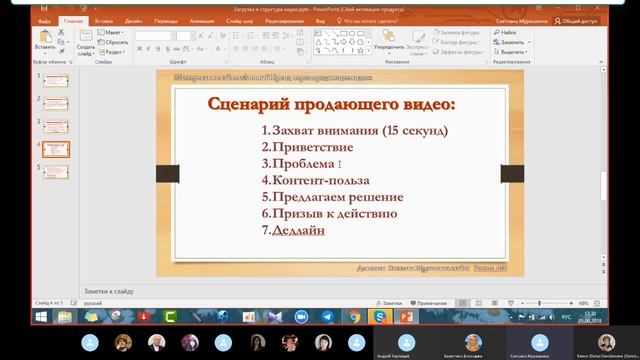Adjust the zoom slider in the status bar

[540, 303]
